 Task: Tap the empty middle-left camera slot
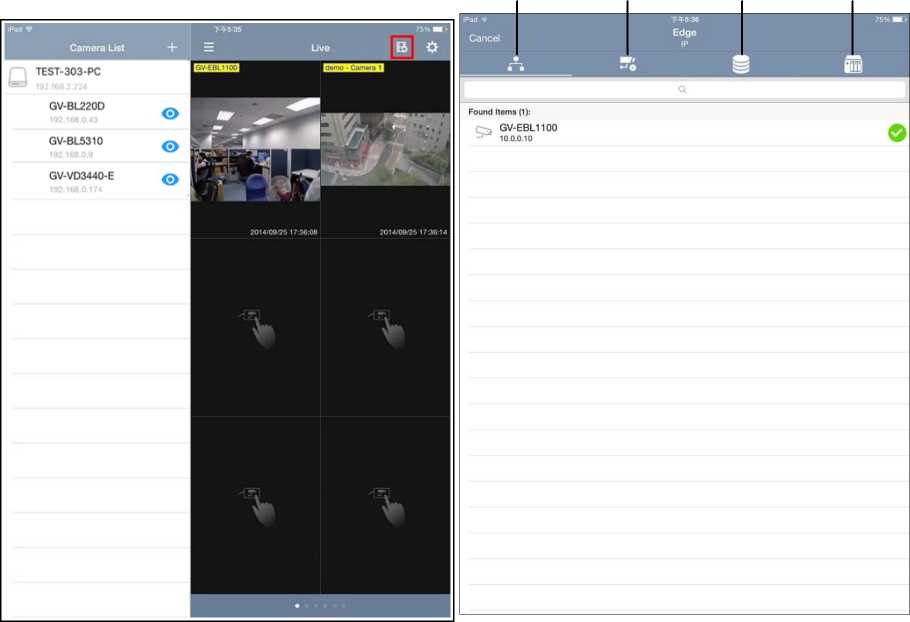(x=255, y=327)
